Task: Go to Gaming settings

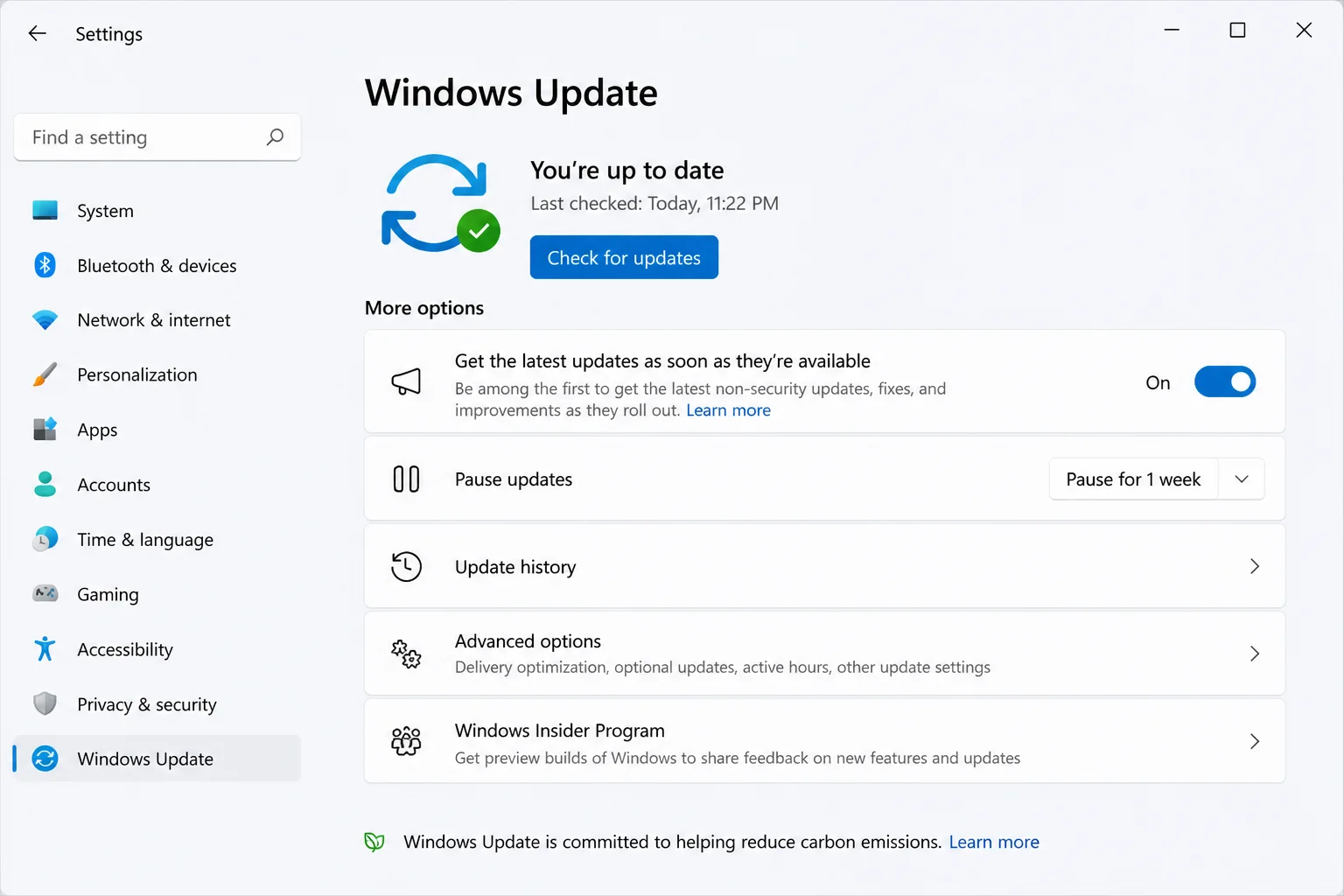Action: (x=157, y=594)
